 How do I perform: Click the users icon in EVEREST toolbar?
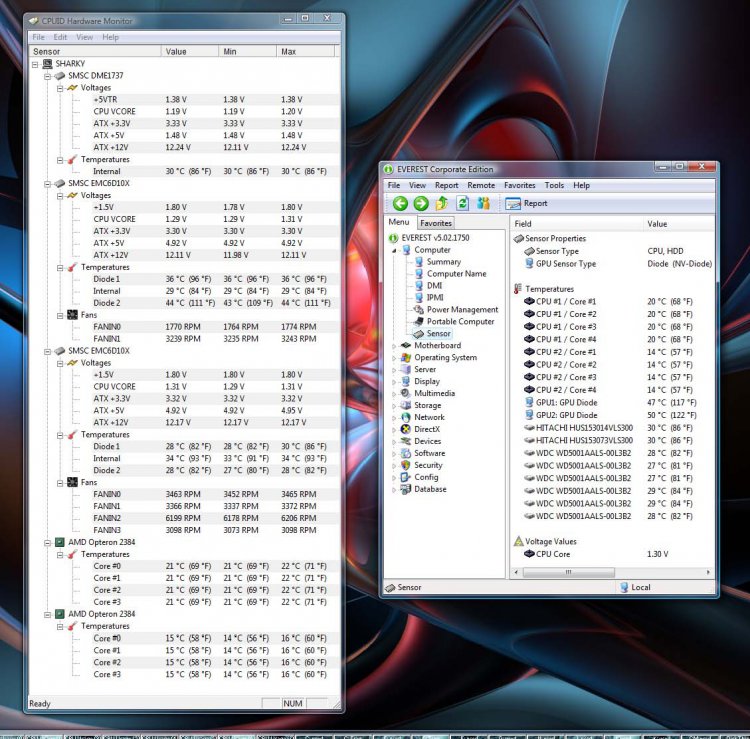pos(483,203)
